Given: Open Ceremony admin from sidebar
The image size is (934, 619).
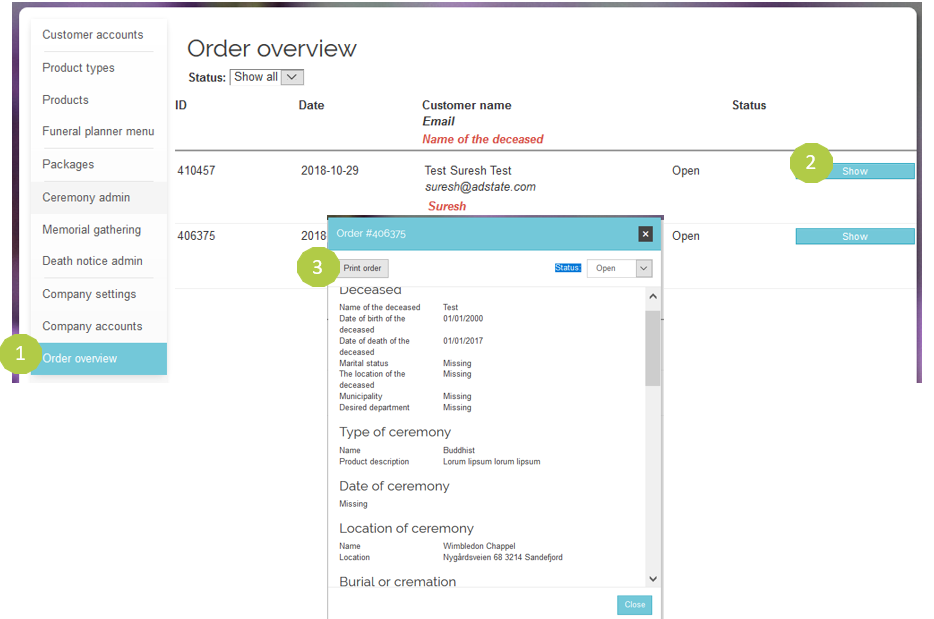Looking at the screenshot, I should [x=86, y=198].
